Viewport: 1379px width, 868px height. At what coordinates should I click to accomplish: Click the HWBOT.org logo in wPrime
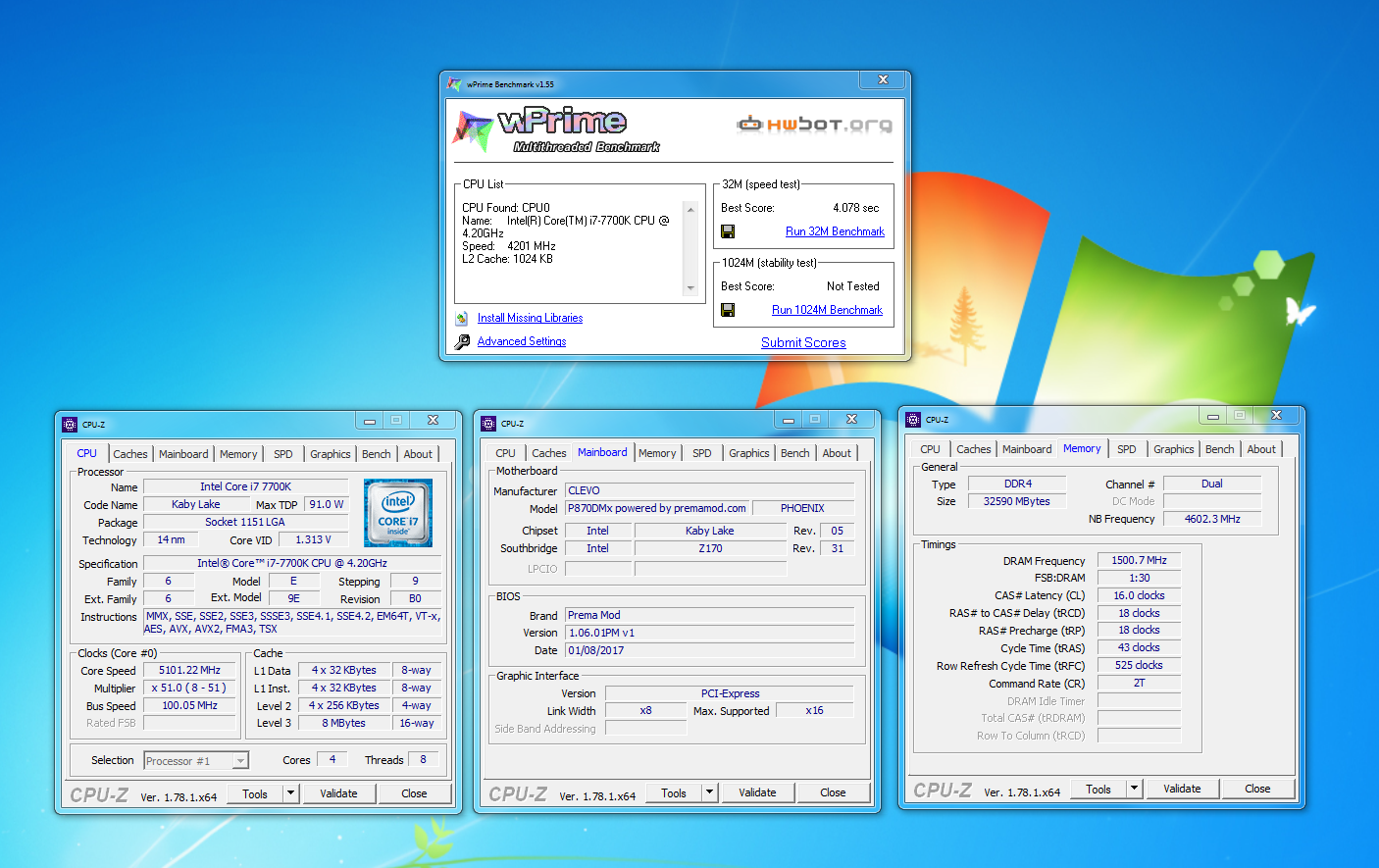pos(814,124)
